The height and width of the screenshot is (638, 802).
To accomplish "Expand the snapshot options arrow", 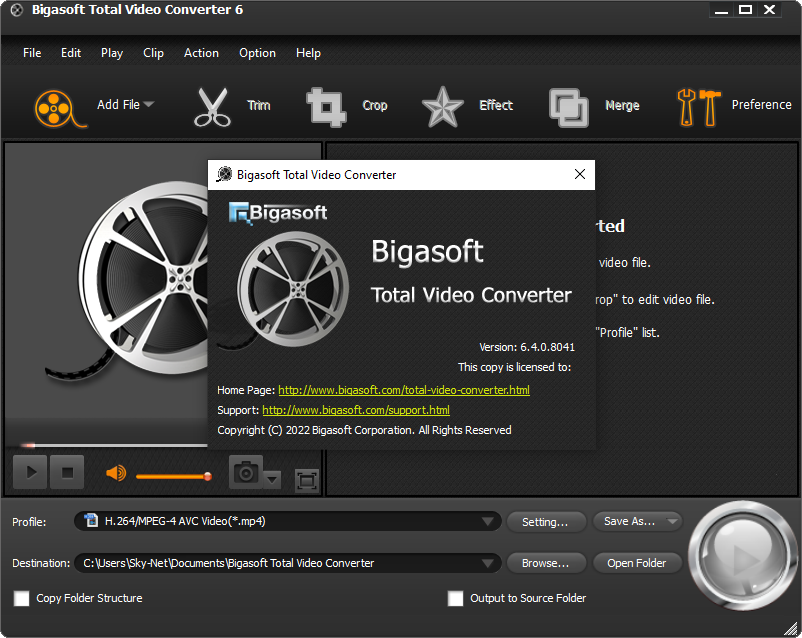I will [x=272, y=479].
